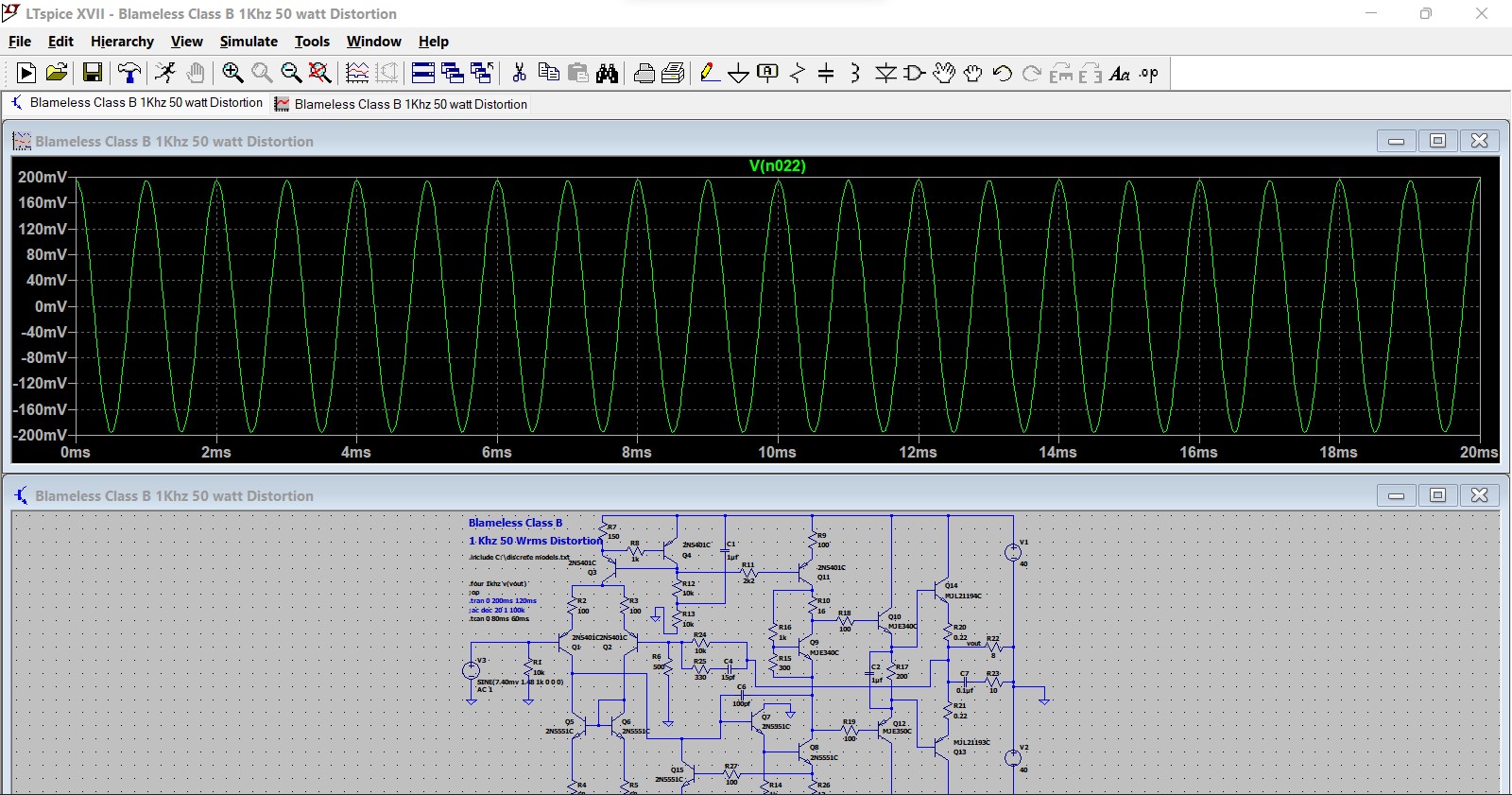Open the Edit menu

coord(60,42)
